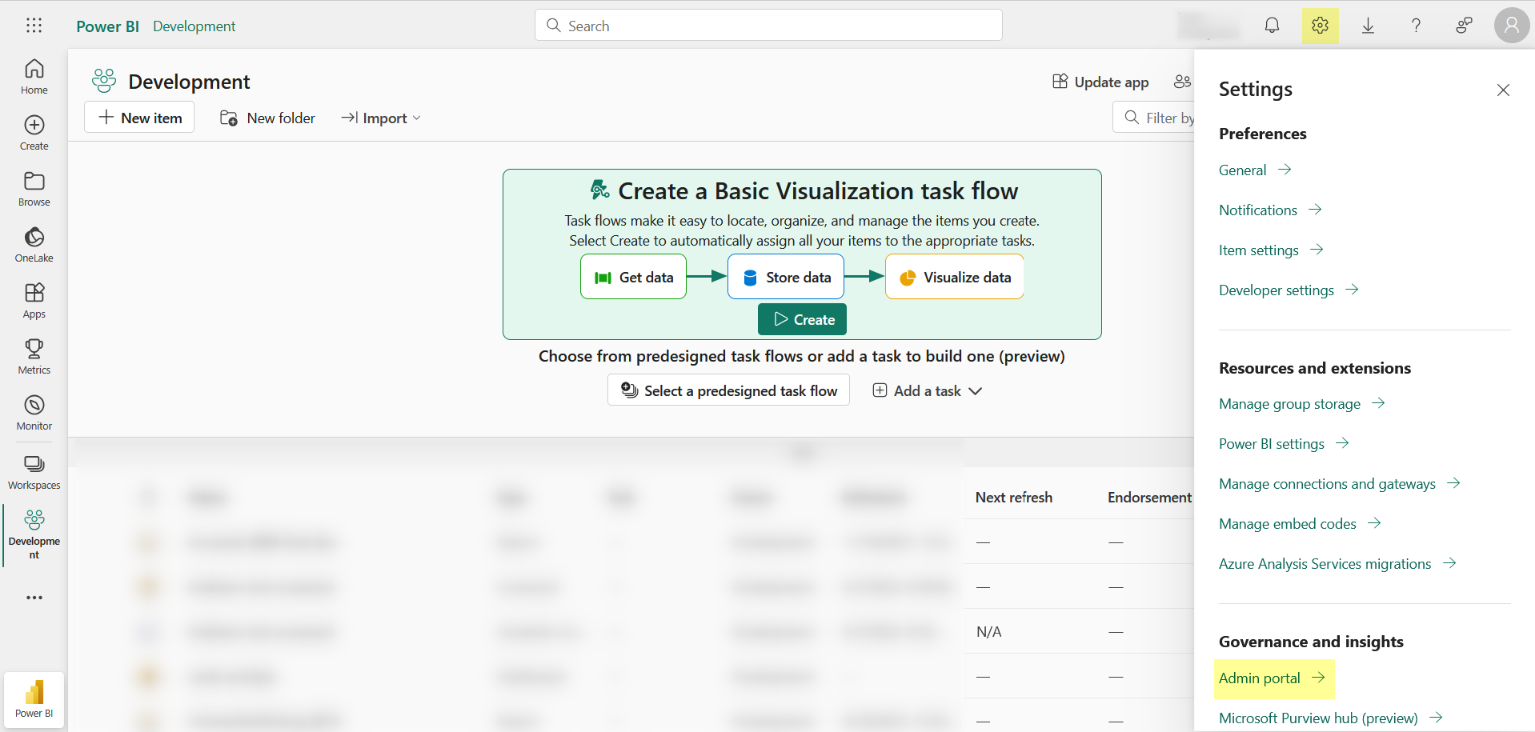Expand the Import dropdown
Viewport: 1535px width, 732px height.
380,118
